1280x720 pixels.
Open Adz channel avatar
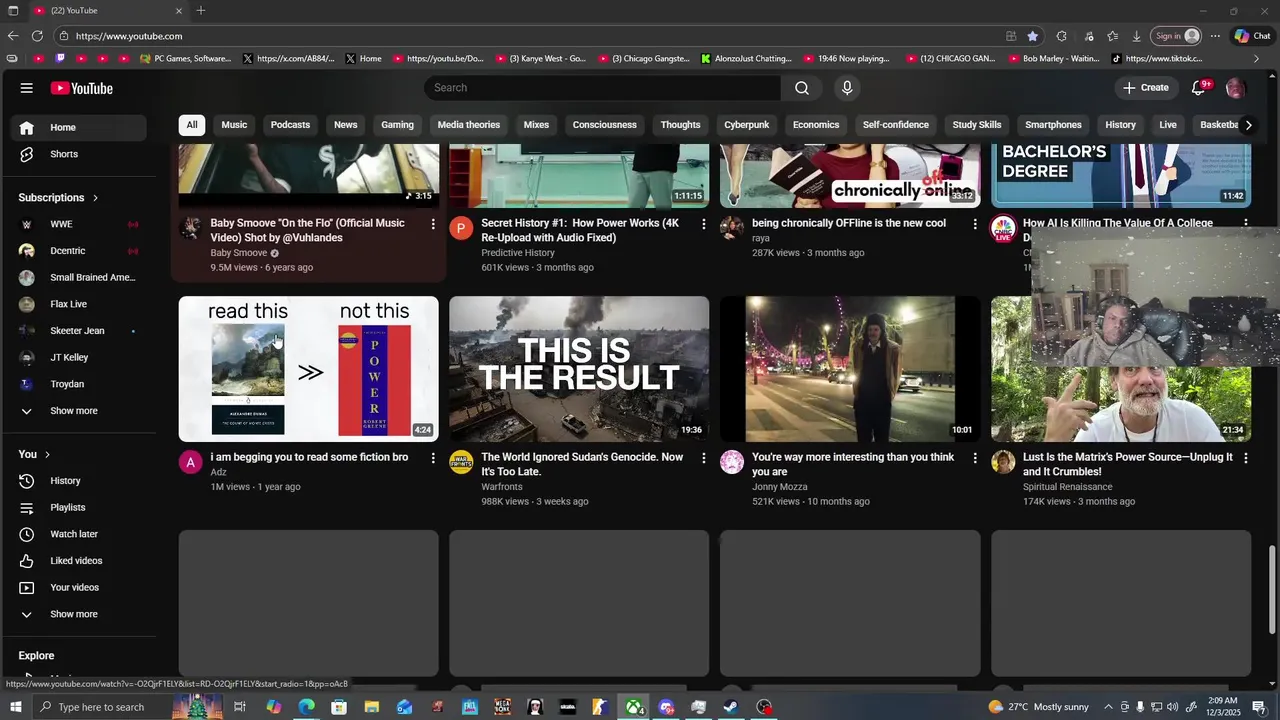(190, 462)
